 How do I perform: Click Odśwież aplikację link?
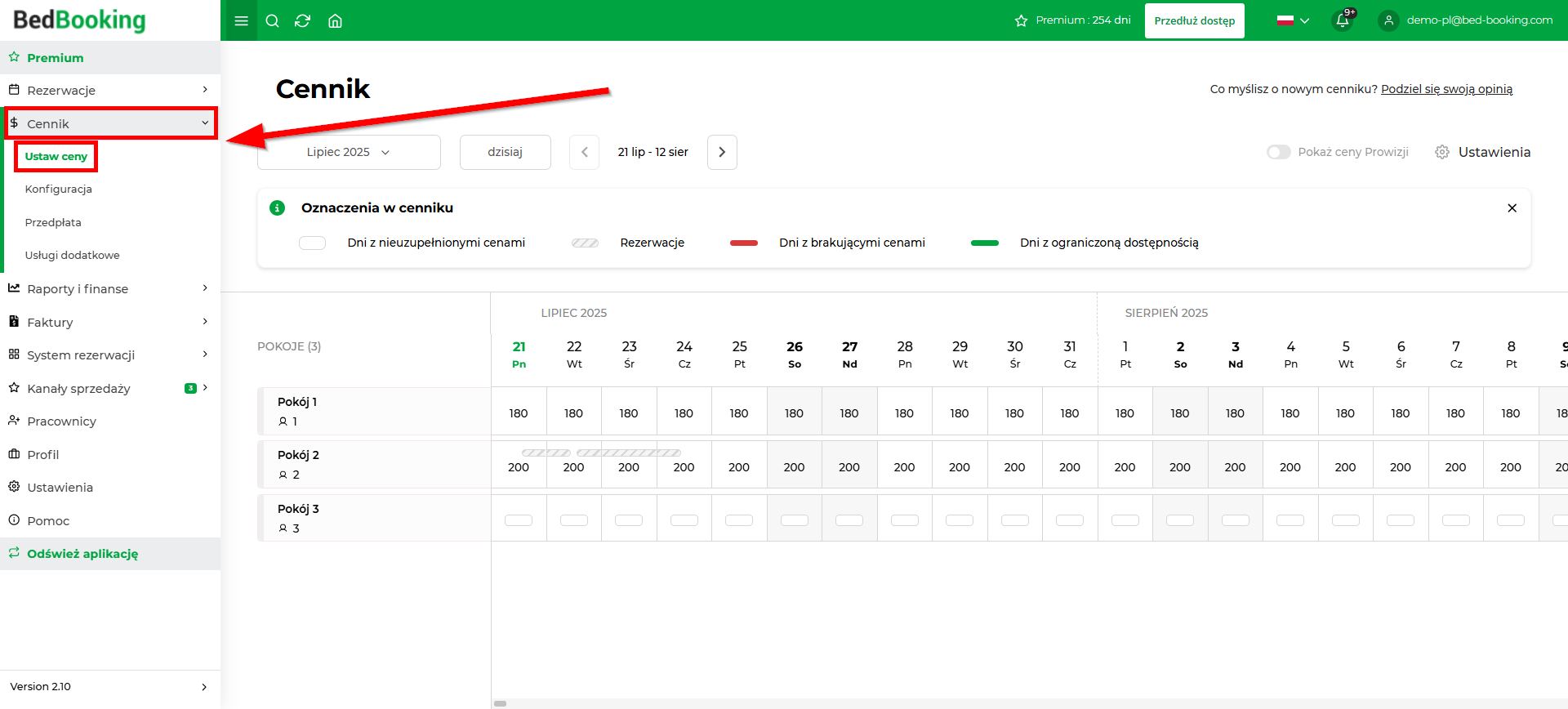82,554
